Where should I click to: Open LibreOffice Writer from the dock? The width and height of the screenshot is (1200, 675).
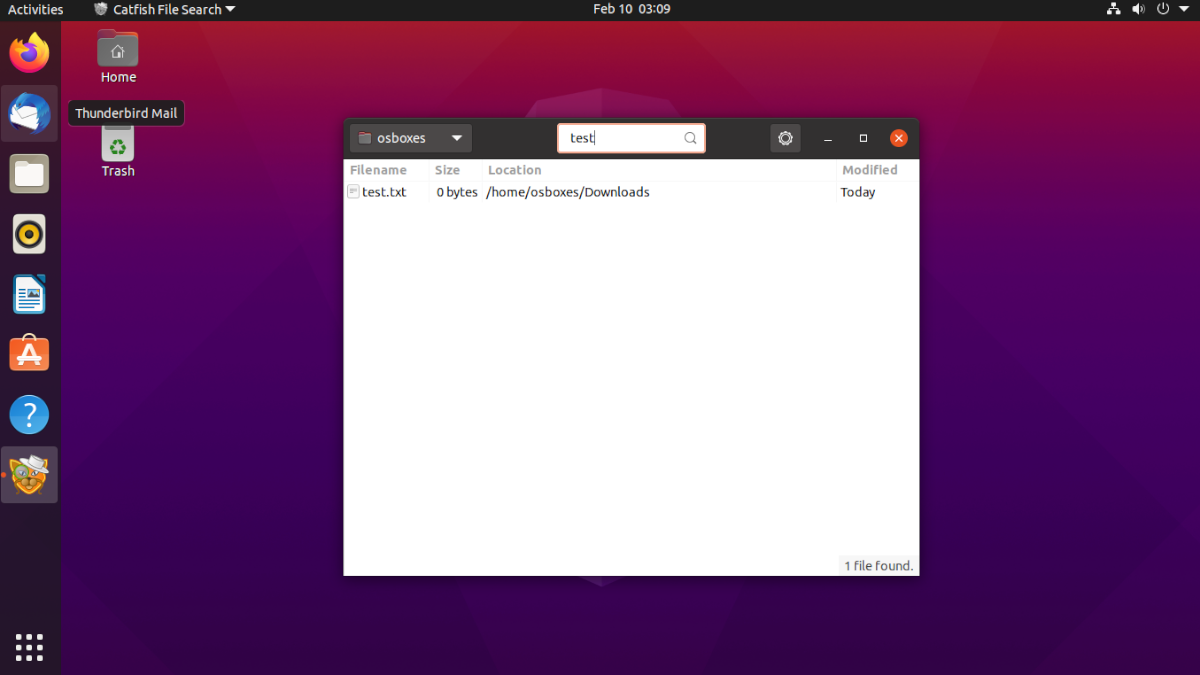tap(29, 293)
